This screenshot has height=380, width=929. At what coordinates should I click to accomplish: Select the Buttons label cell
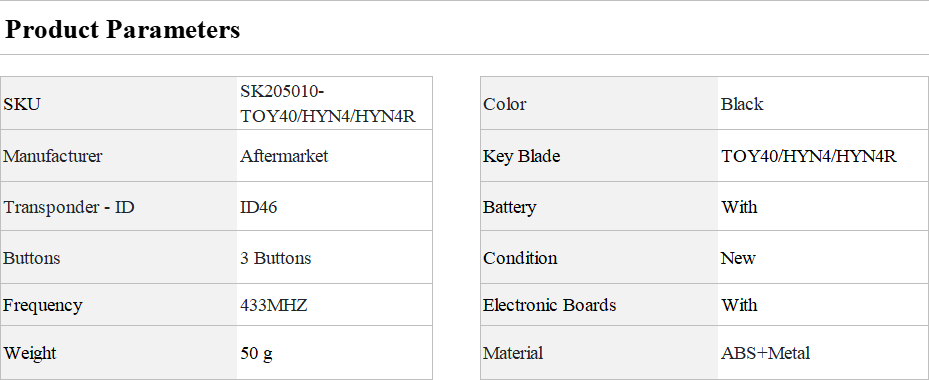[x=118, y=258]
